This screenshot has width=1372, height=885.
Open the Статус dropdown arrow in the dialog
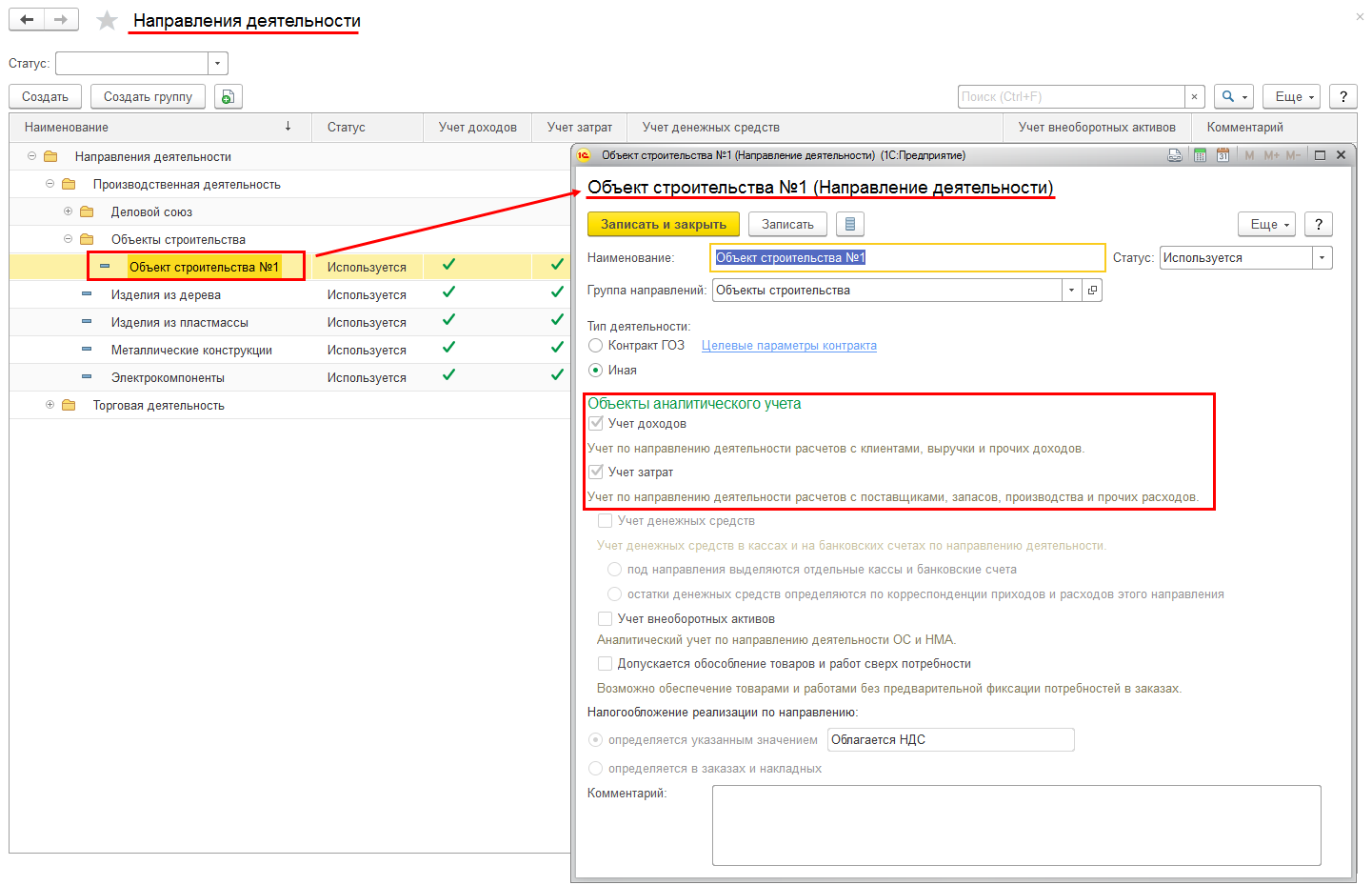click(1322, 257)
